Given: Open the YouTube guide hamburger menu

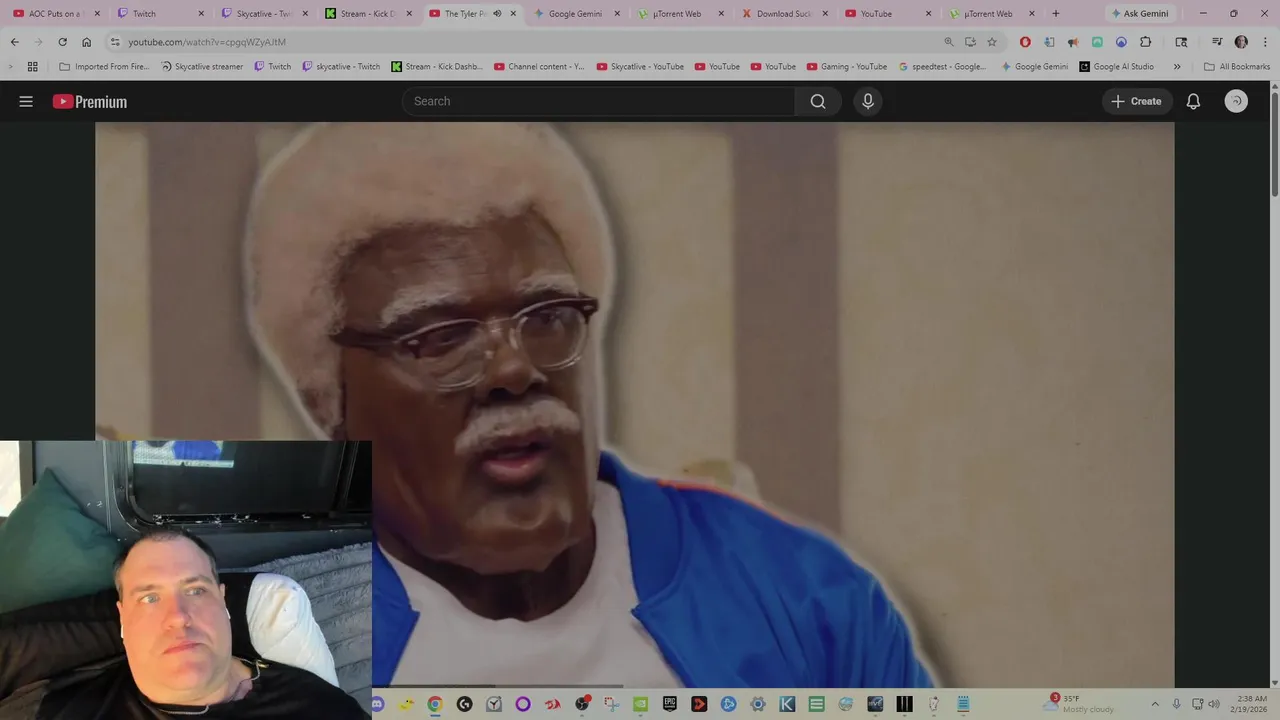Looking at the screenshot, I should pos(26,101).
